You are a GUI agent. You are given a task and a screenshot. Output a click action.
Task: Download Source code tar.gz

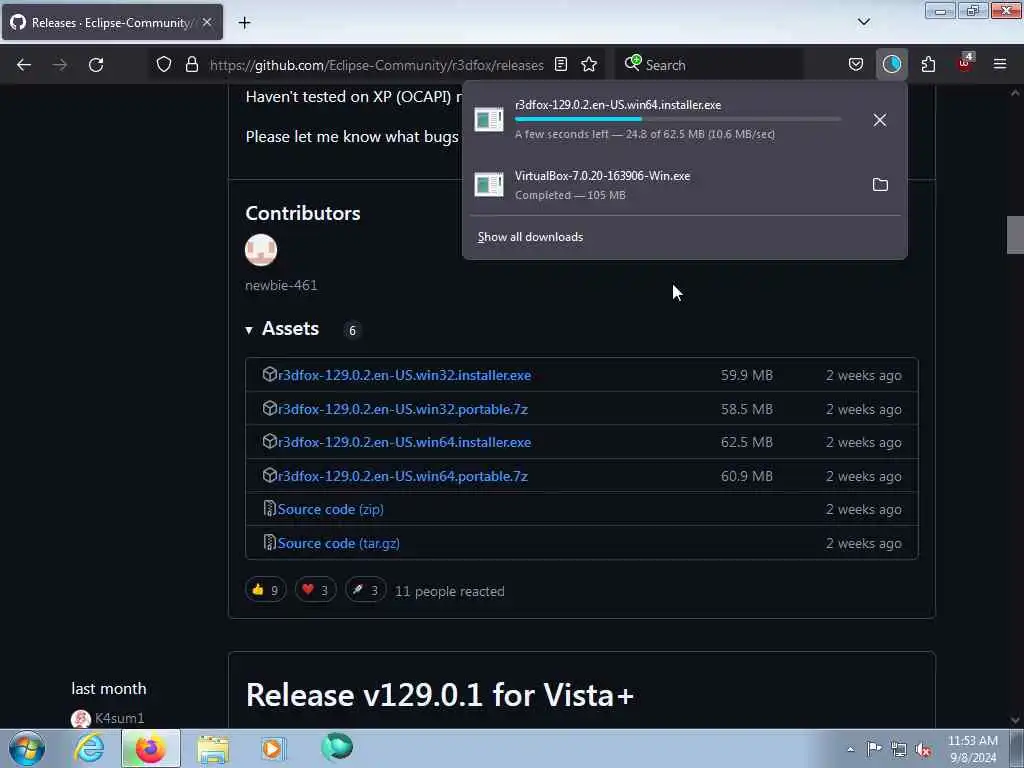pyautogui.click(x=338, y=543)
